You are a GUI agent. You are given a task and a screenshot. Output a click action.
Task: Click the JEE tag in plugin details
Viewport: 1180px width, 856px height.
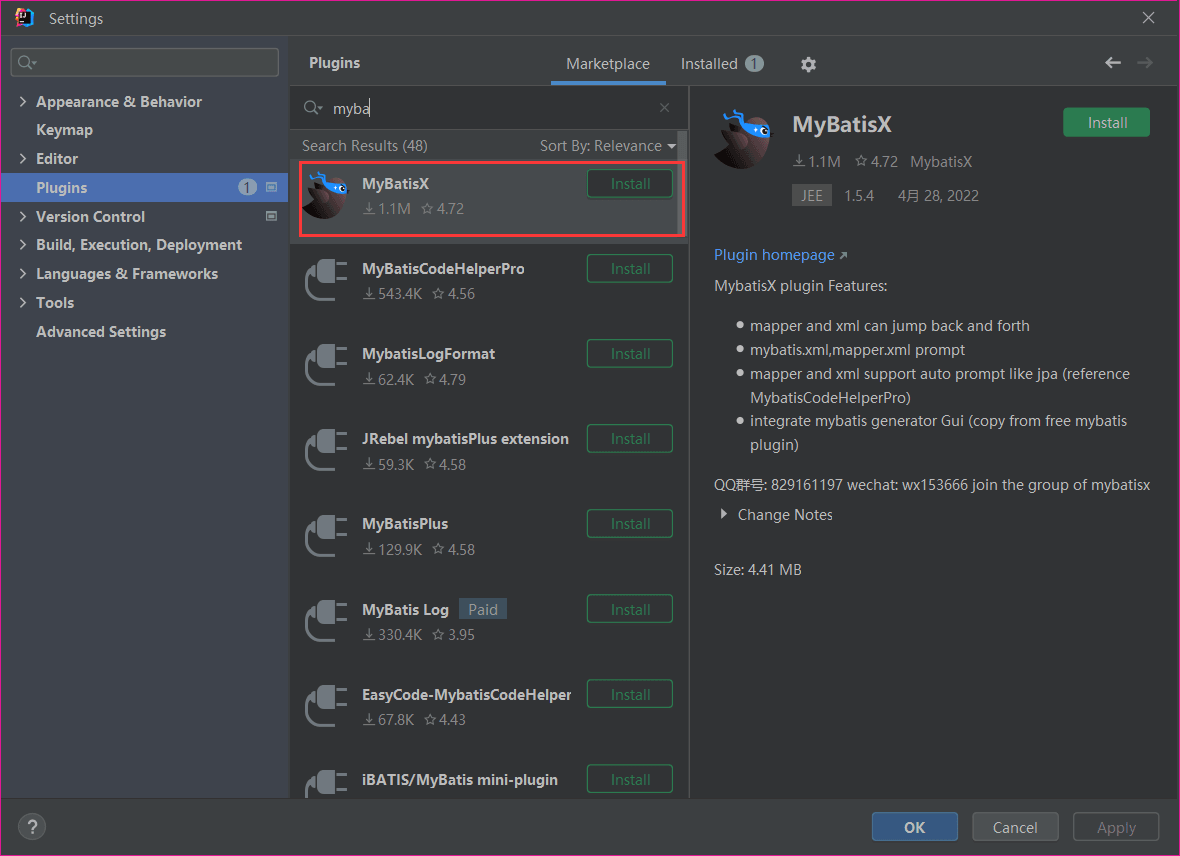click(812, 196)
